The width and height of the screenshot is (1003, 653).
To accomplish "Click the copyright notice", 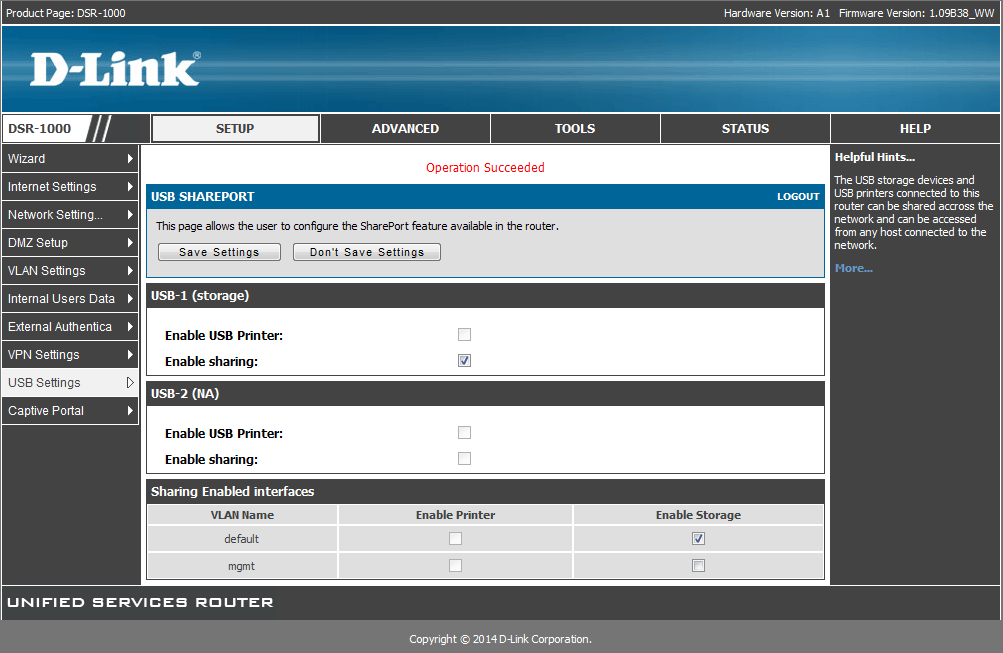I will pos(500,639).
